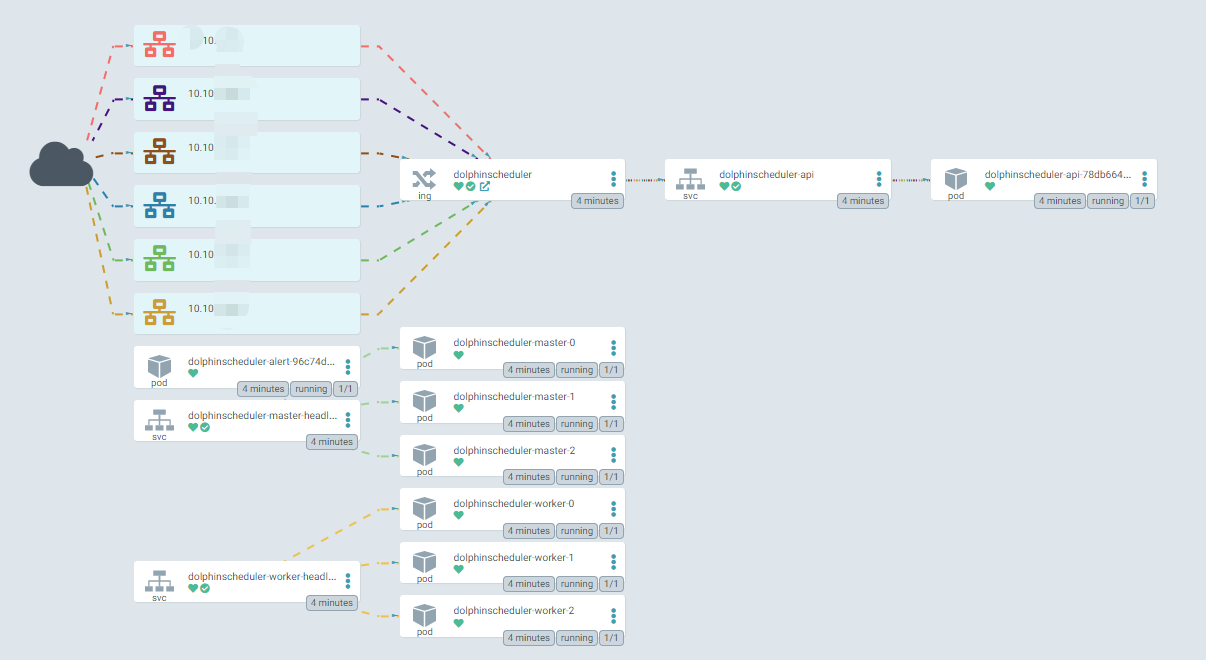
Task: Click the dolphinscheduler ingress shuffle icon
Action: (x=424, y=178)
